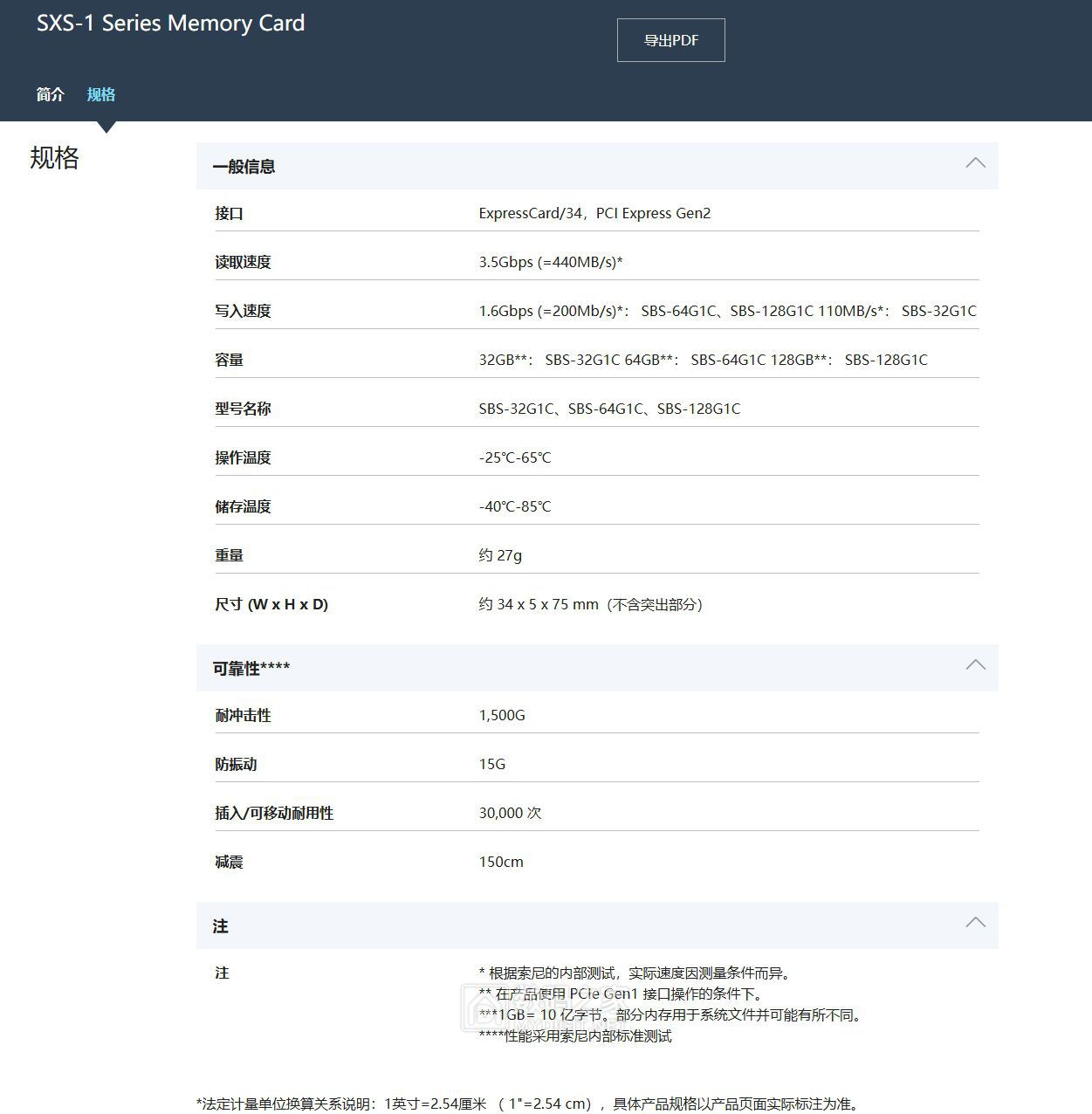The image size is (1092, 1114).
Task: Collapse the 一般信息 section chevron
Action: [x=975, y=164]
